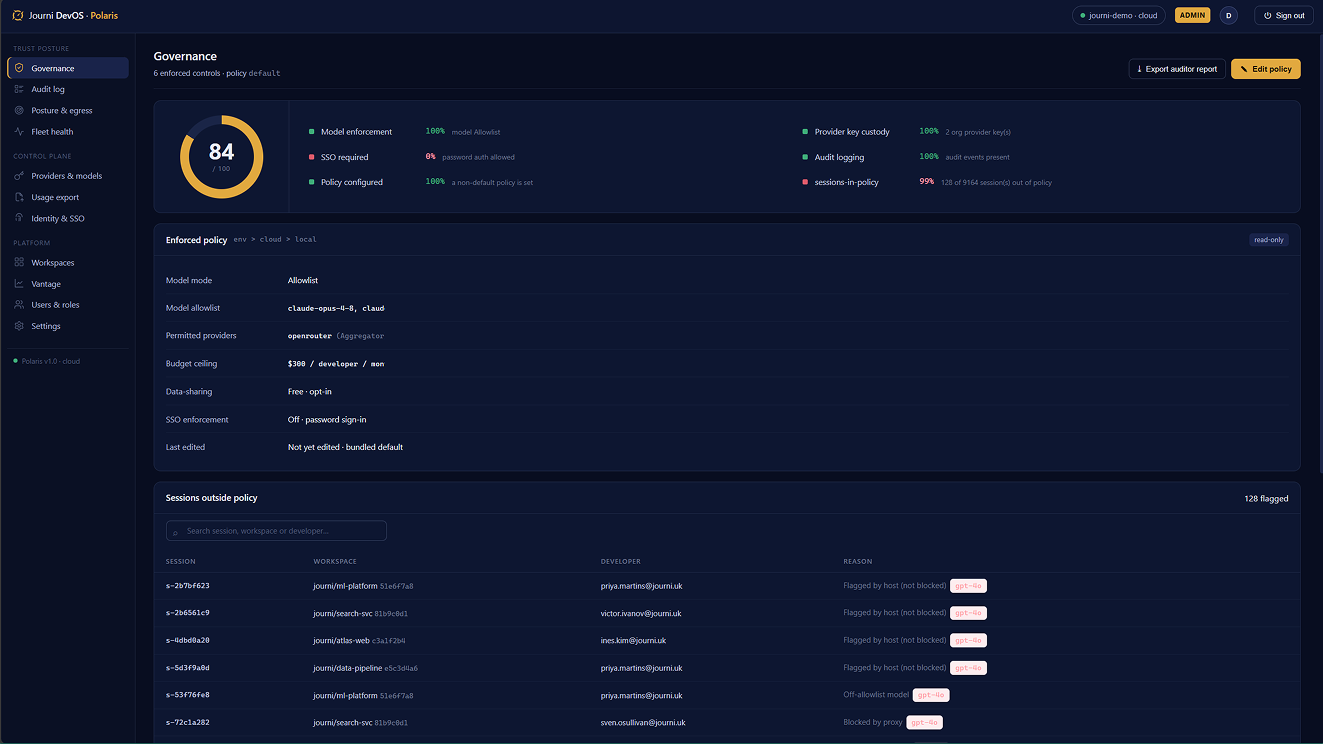The width and height of the screenshot is (1323, 744).
Task: Click the 0% SSO required value
Action: tap(430, 157)
